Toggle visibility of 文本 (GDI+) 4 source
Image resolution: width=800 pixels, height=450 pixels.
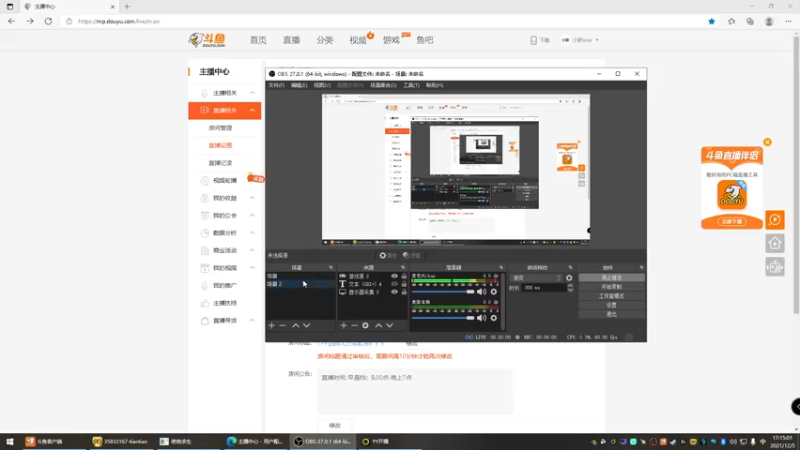[394, 284]
